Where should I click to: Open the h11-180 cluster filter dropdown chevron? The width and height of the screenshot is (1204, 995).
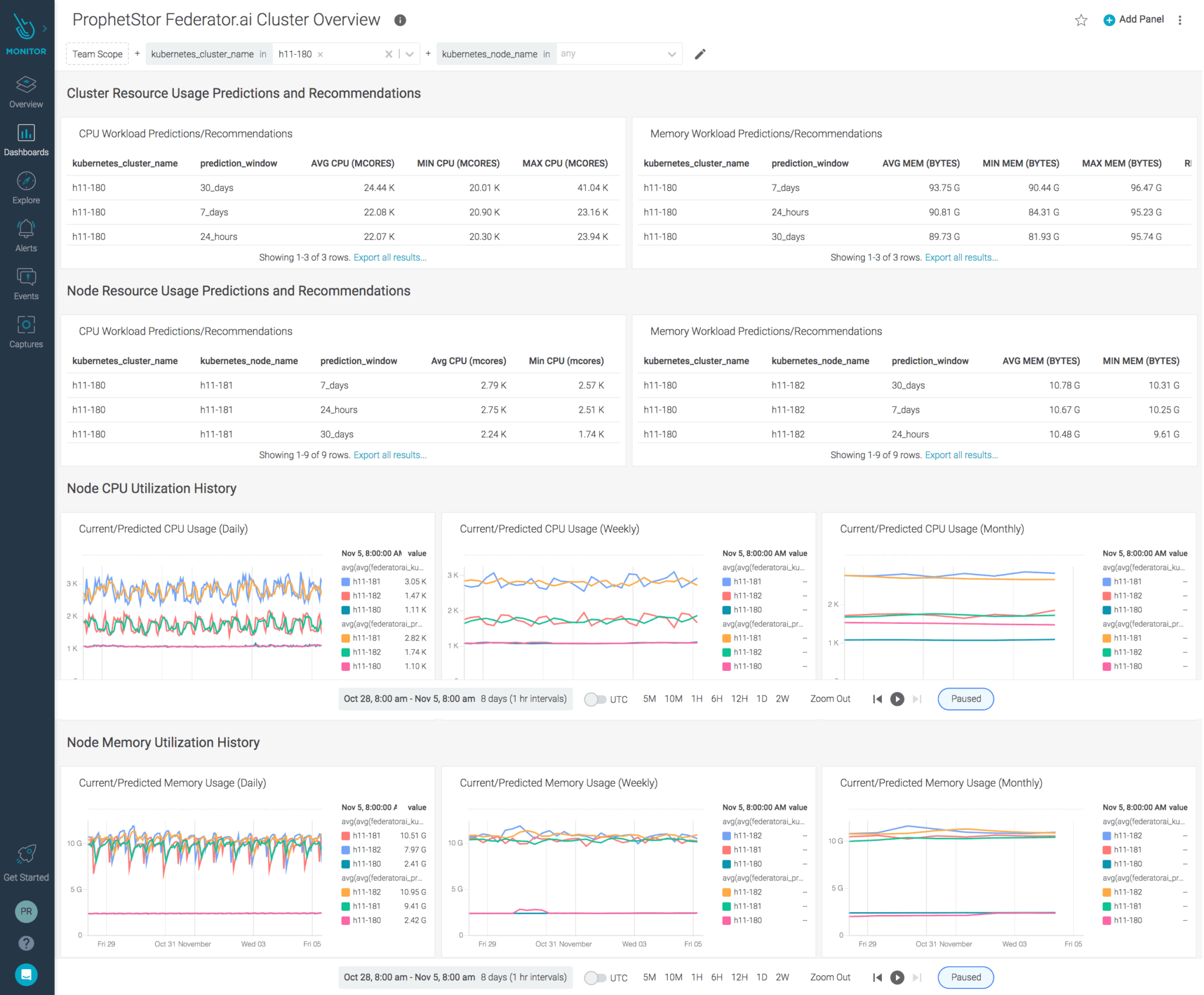[x=409, y=54]
